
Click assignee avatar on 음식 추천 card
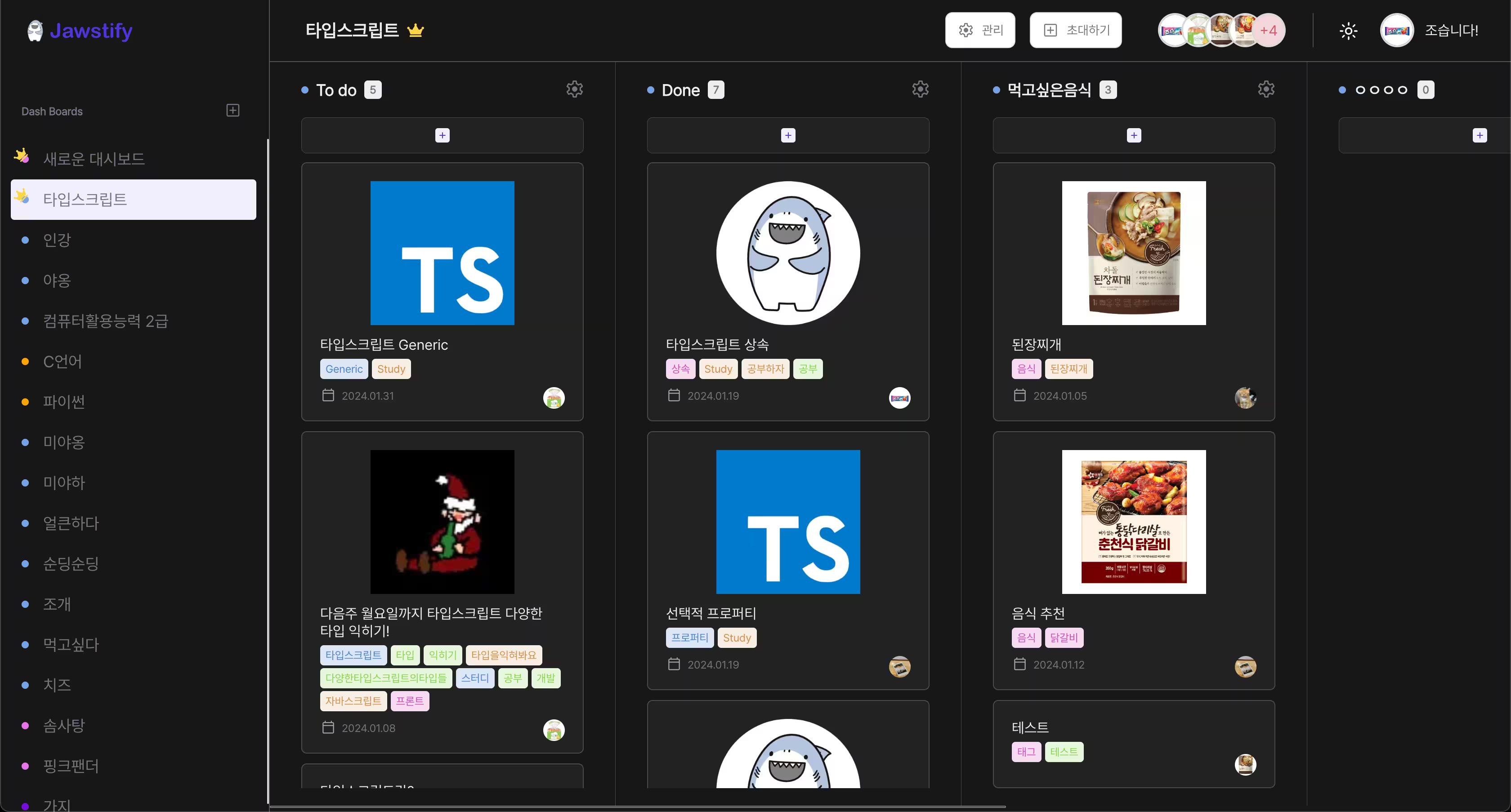1245,667
